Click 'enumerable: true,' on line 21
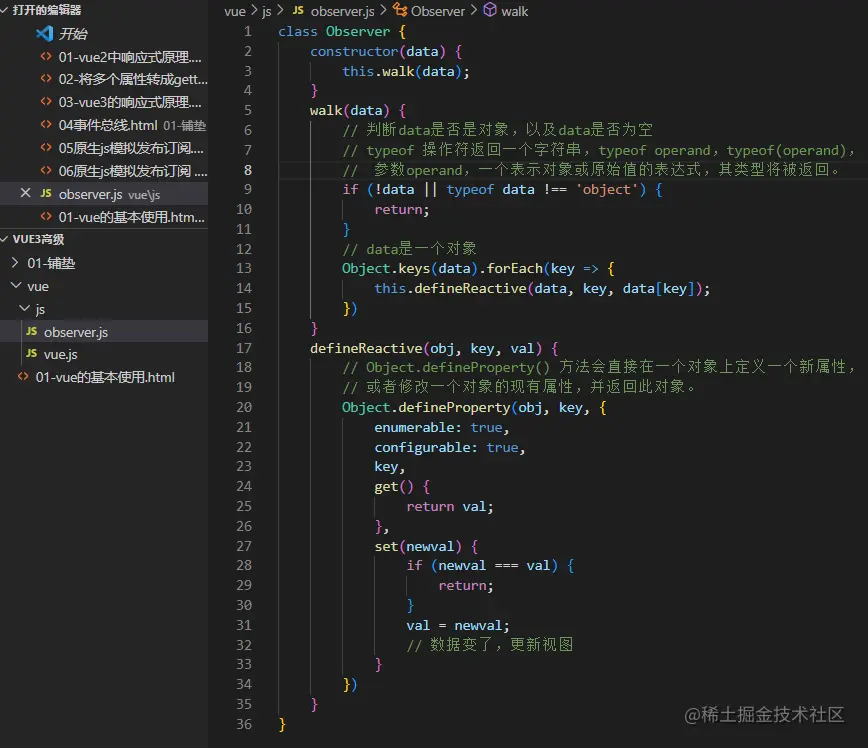 [442, 427]
